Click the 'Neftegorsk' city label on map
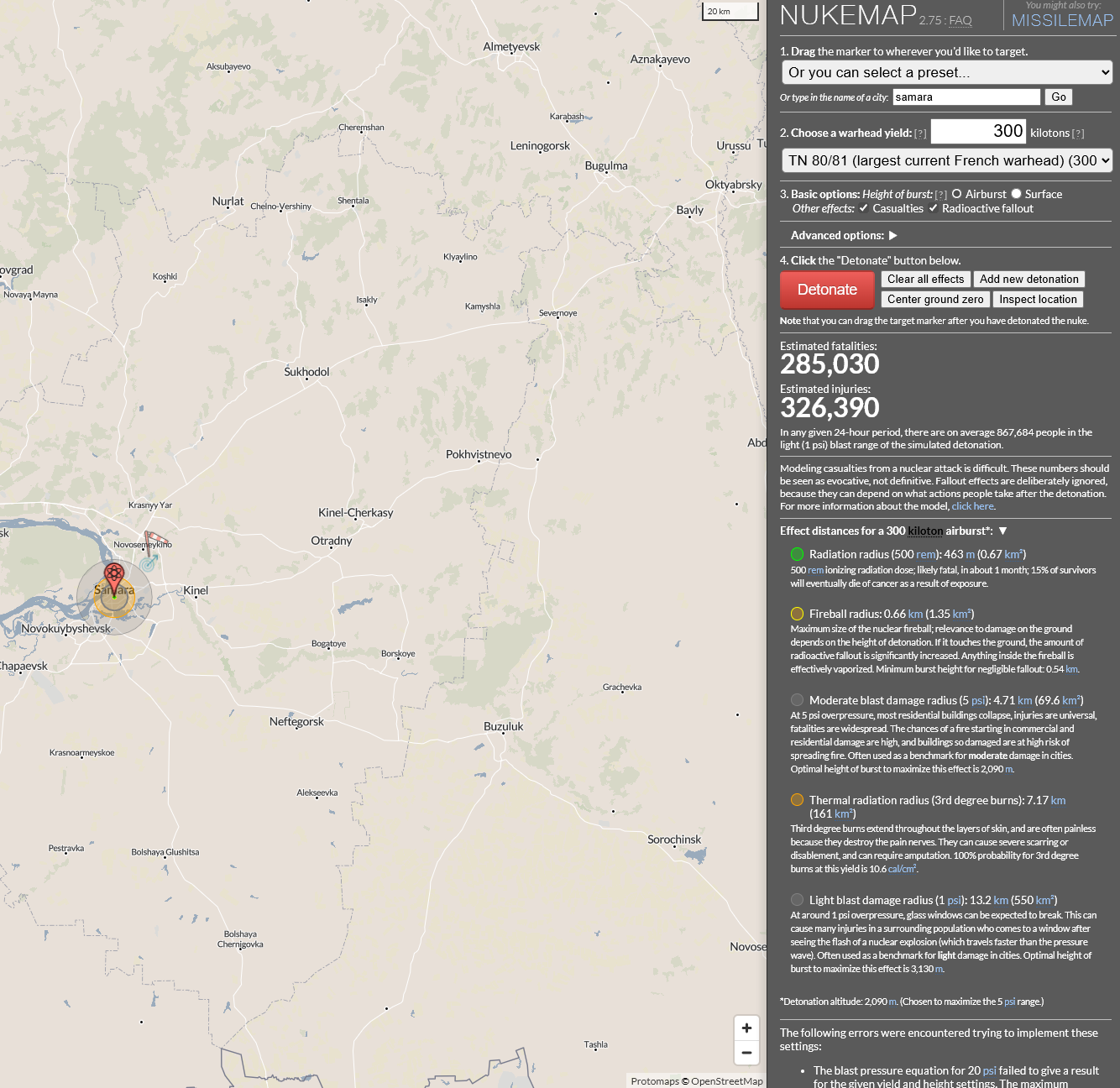1120x1088 pixels. [x=296, y=722]
